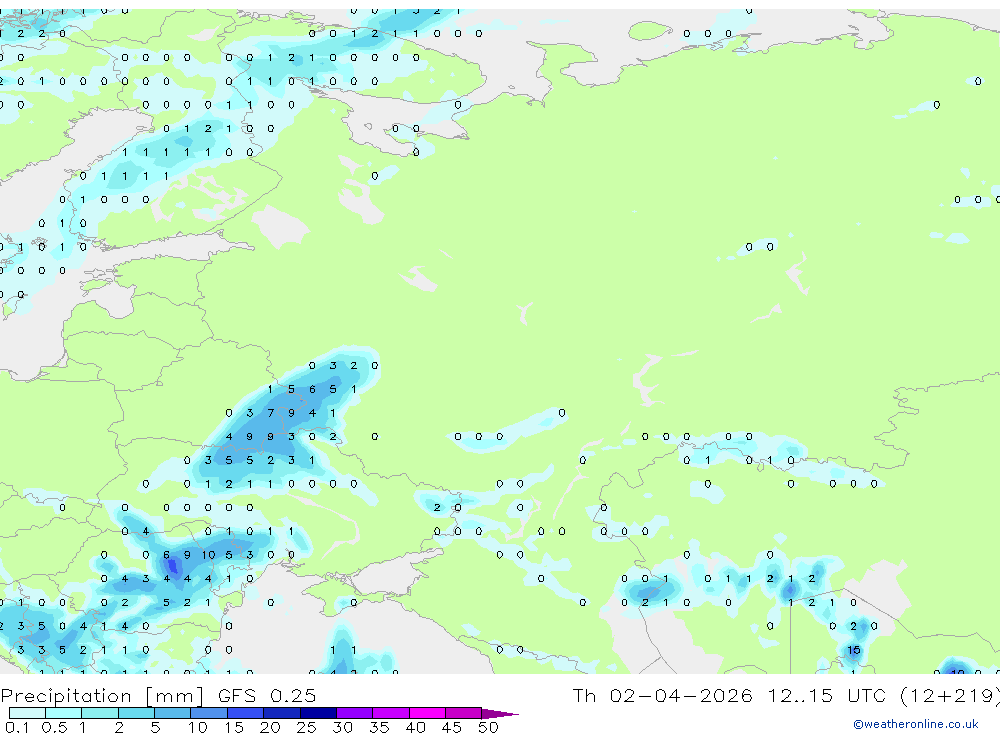1000x733 pixels.
Task: Click the 20–25 mm dark blue swatch
Action: (x=282, y=713)
